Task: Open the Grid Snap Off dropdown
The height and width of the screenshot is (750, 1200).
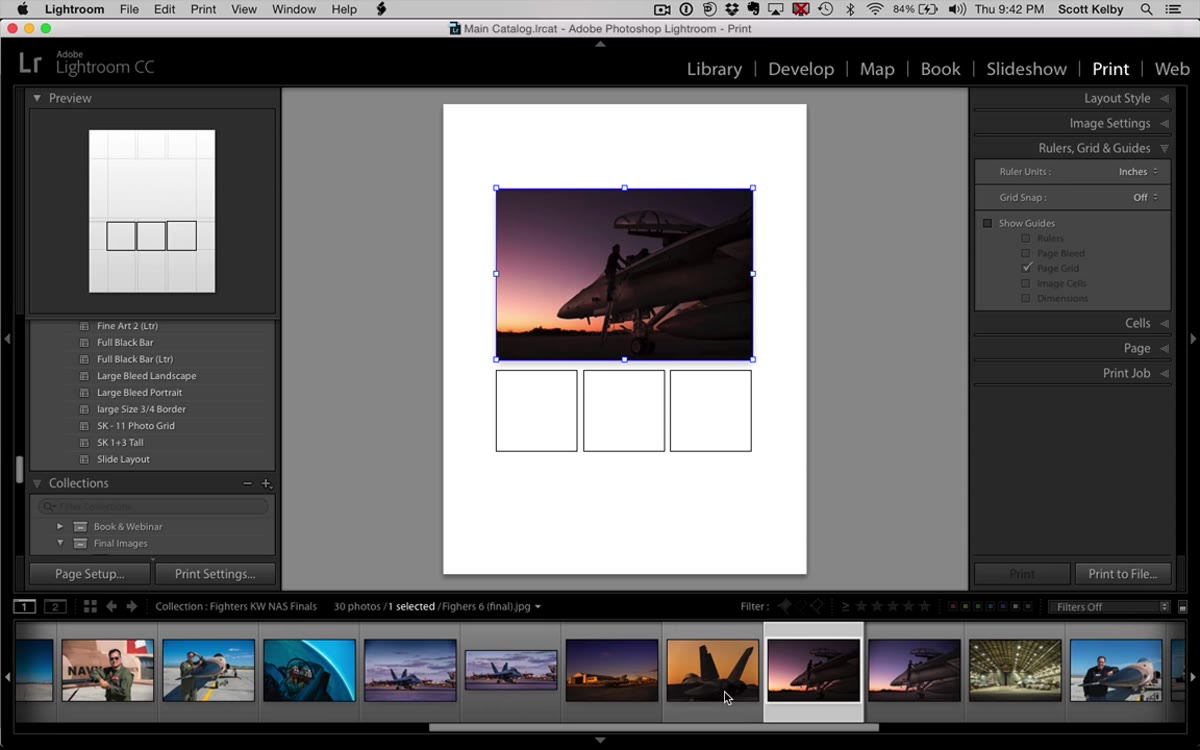Action: (1145, 198)
